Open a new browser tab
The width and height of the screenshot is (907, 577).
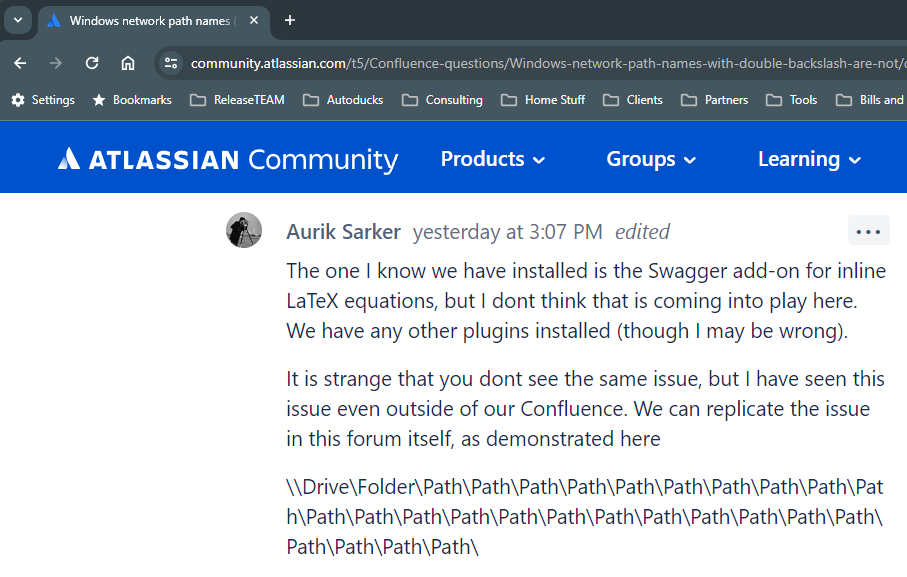pyautogui.click(x=289, y=21)
